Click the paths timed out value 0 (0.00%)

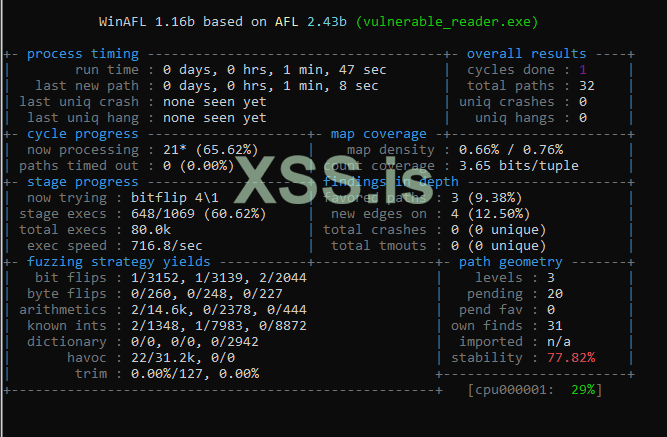pos(198,166)
